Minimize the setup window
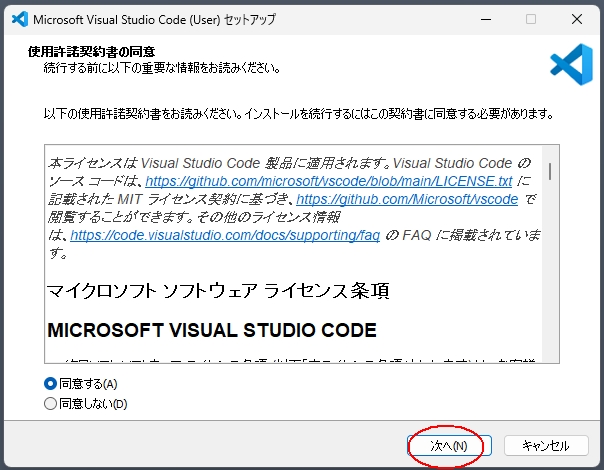This screenshot has height=470, width=604. [484, 19]
